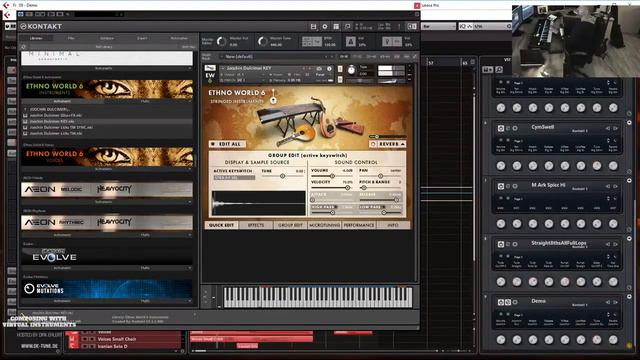Adjust the TUNE slider in Display section
This screenshot has width=640, height=360.
(282, 176)
